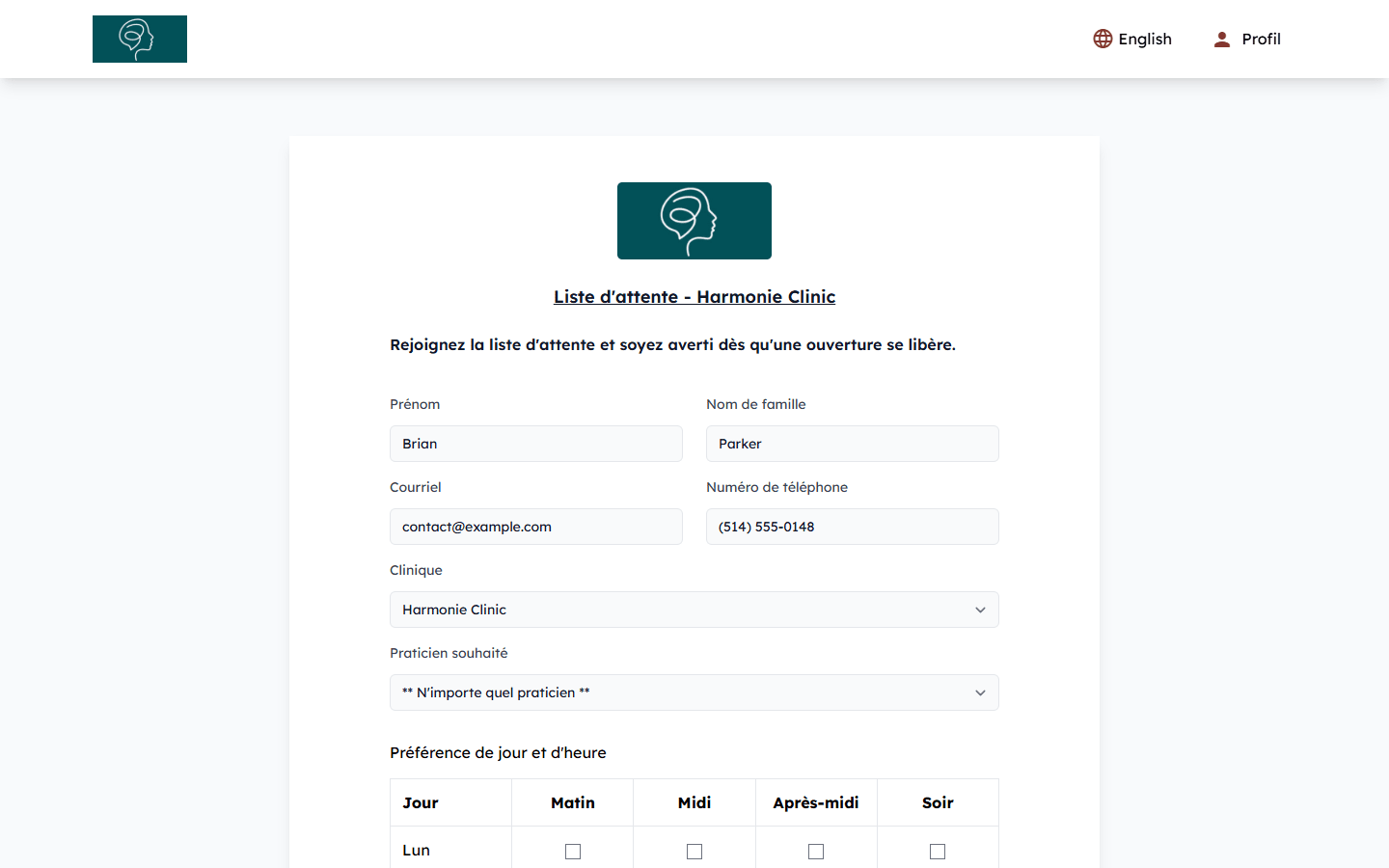The image size is (1389, 868).
Task: Click the Midi column header
Action: (x=694, y=802)
